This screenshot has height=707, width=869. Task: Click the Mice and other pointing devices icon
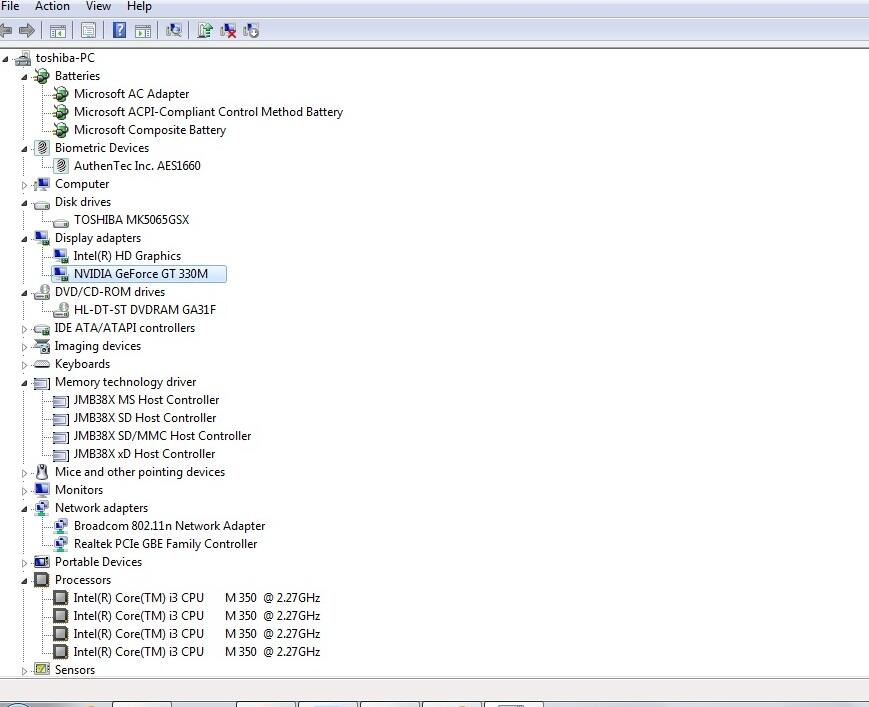pyautogui.click(x=42, y=472)
